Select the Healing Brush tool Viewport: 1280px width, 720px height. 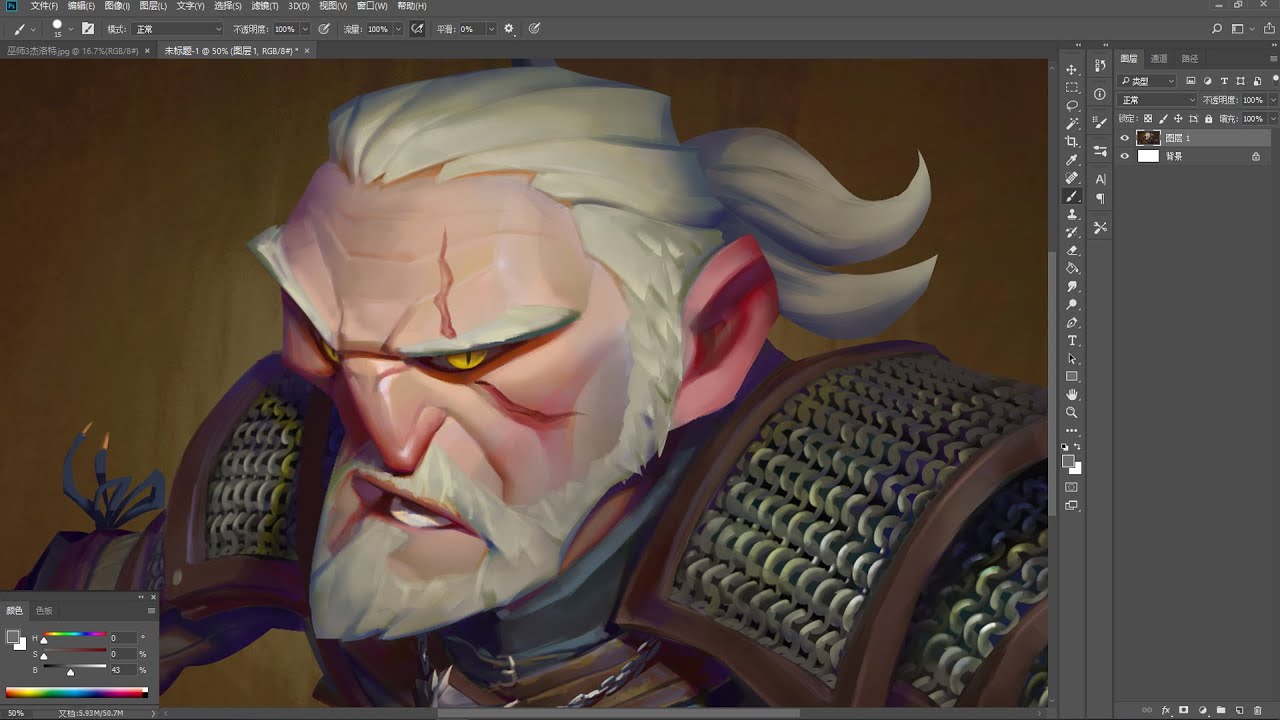pyautogui.click(x=1072, y=178)
